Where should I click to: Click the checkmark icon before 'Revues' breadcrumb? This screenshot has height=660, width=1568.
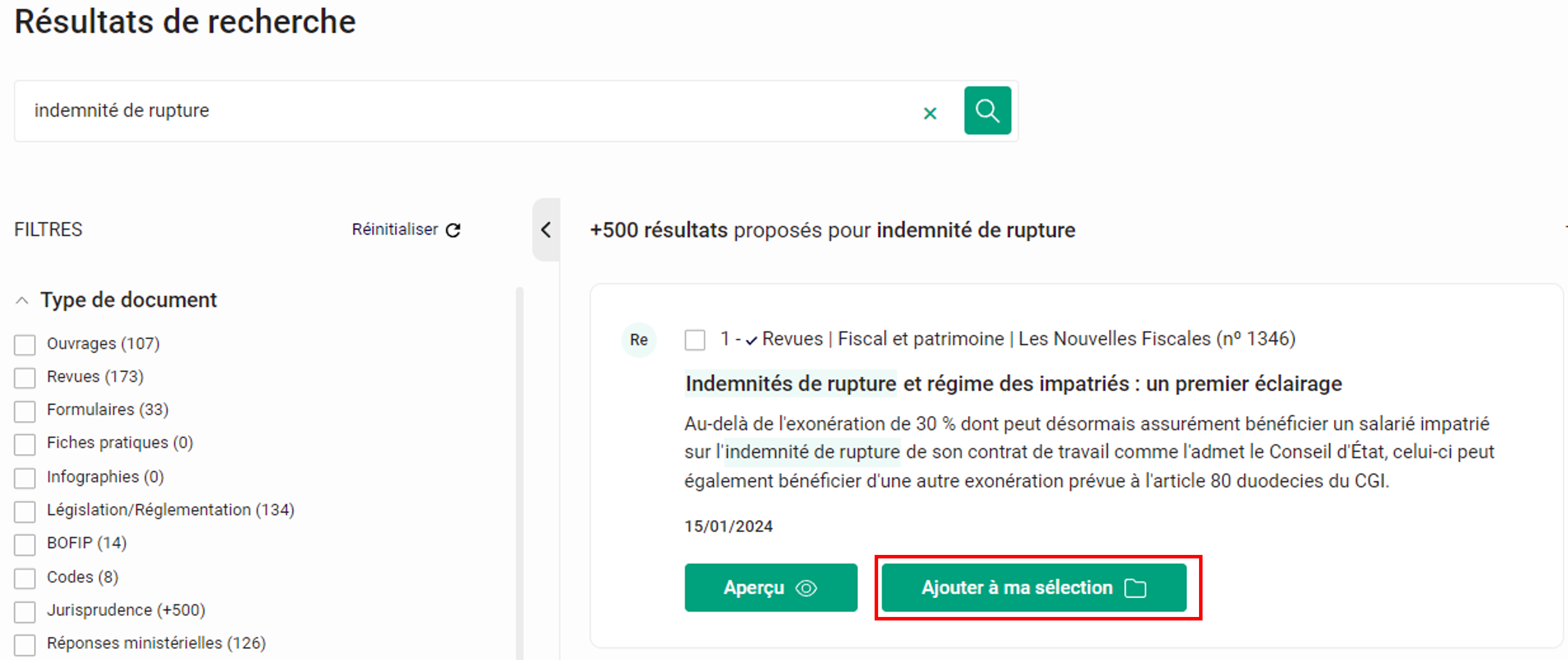pyautogui.click(x=752, y=339)
